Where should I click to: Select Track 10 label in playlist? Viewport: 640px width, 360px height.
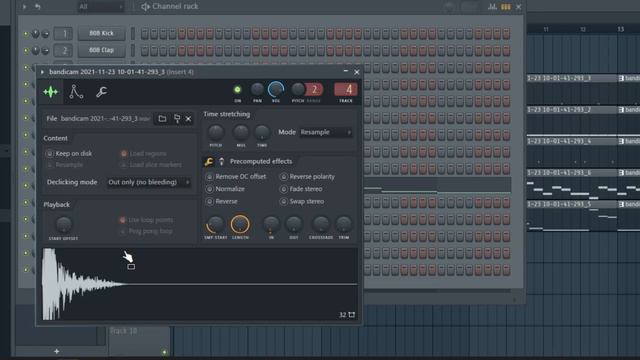coord(123,331)
